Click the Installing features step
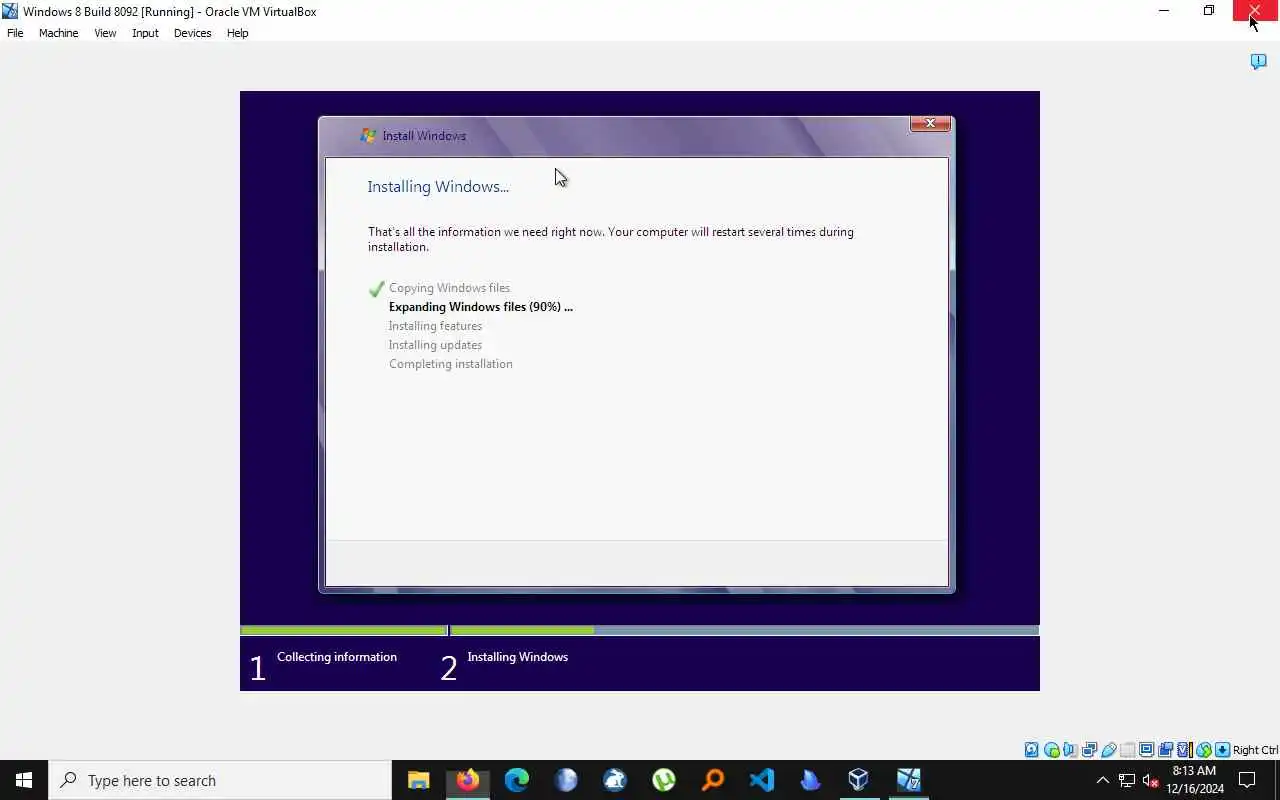The image size is (1280, 800). [x=435, y=326]
